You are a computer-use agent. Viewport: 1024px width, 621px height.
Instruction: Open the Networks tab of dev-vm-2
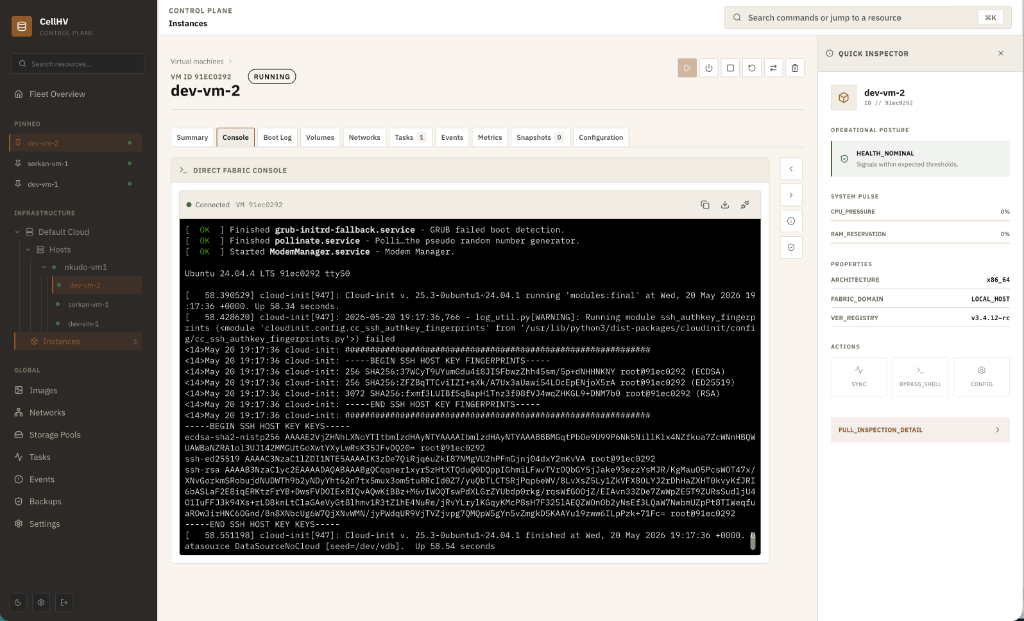coord(364,137)
